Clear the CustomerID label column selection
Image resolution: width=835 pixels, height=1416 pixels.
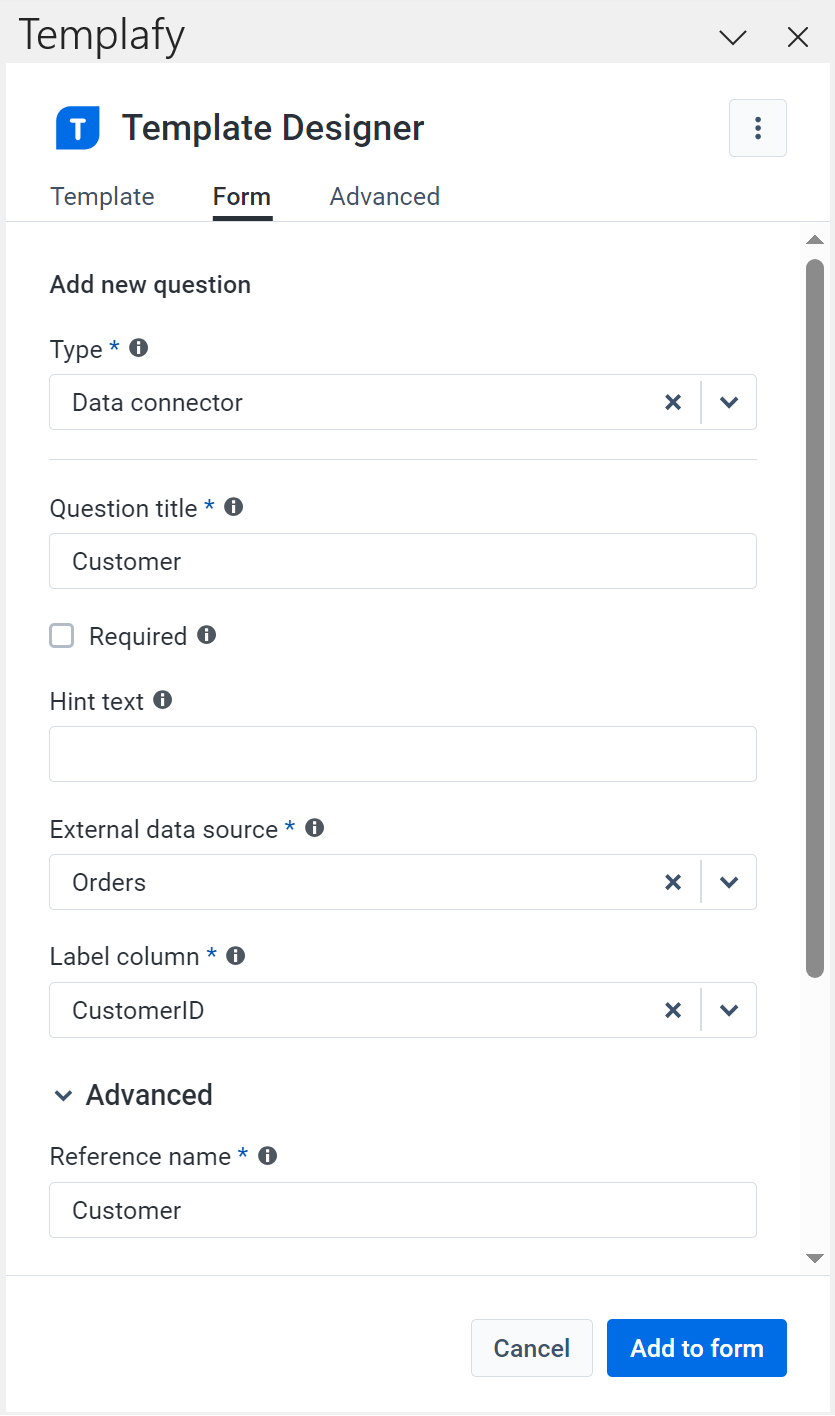[x=673, y=1010]
